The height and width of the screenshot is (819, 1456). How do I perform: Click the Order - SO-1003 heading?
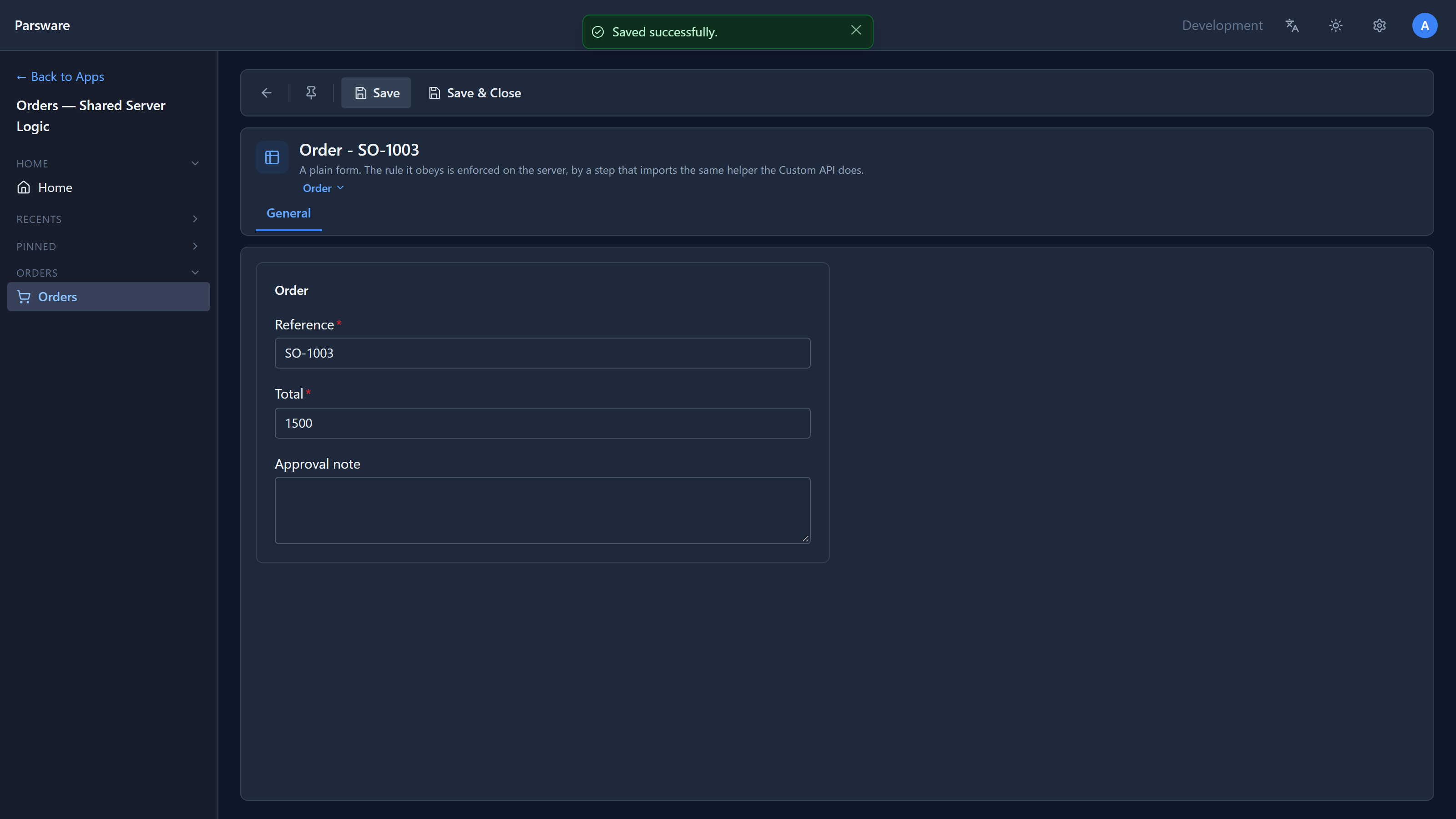(x=359, y=150)
